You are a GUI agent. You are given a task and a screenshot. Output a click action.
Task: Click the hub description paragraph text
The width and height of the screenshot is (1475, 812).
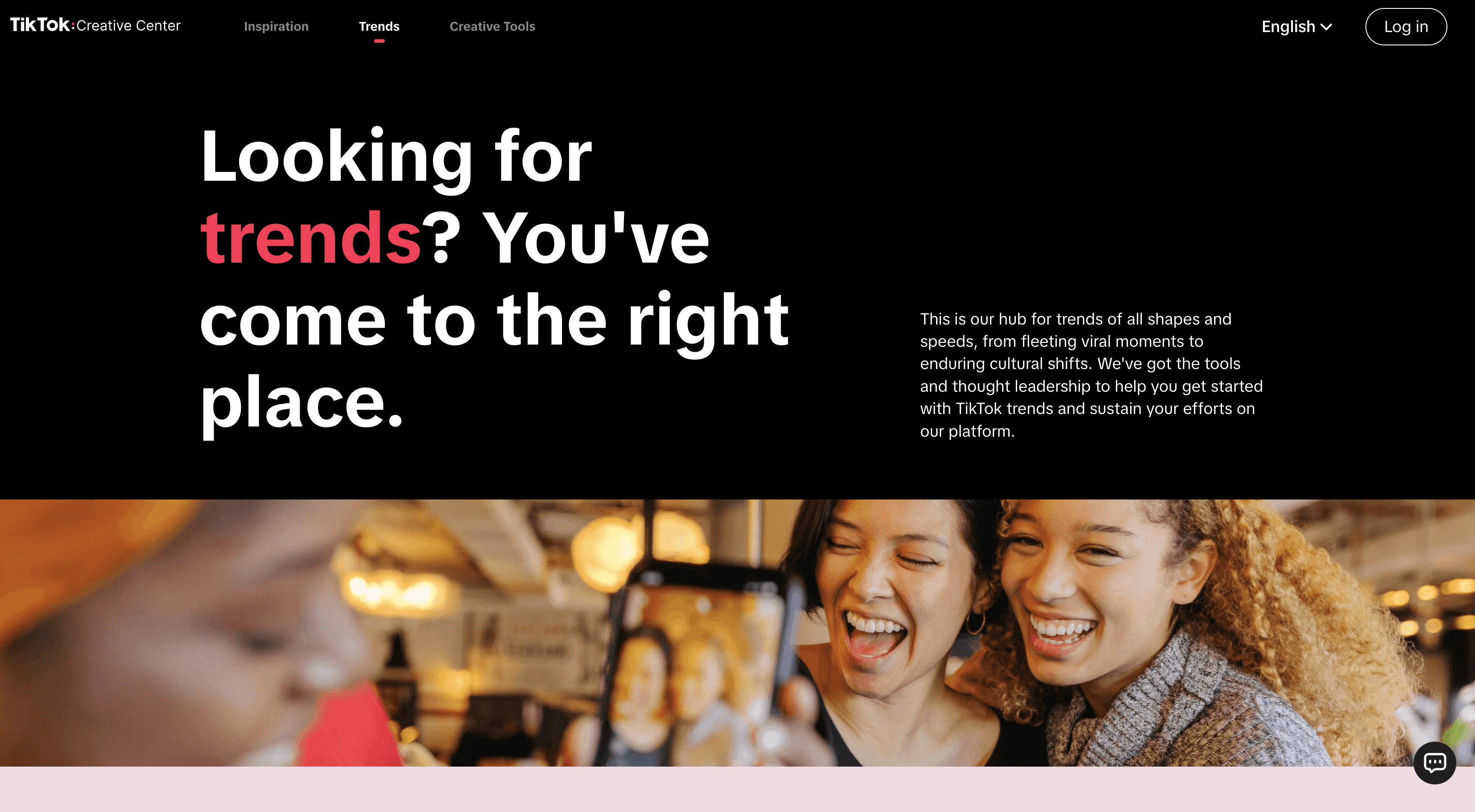1091,375
